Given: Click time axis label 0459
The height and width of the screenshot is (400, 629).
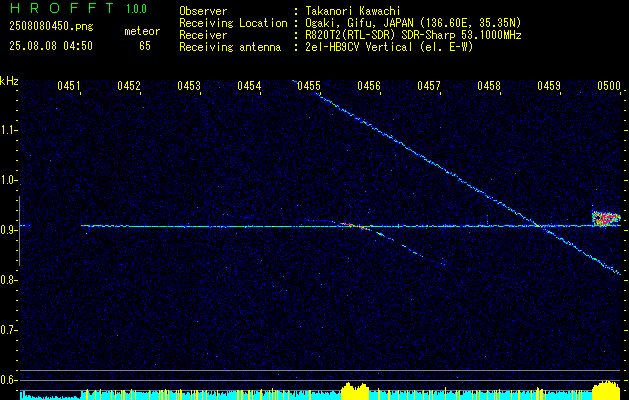Looking at the screenshot, I should (549, 85).
